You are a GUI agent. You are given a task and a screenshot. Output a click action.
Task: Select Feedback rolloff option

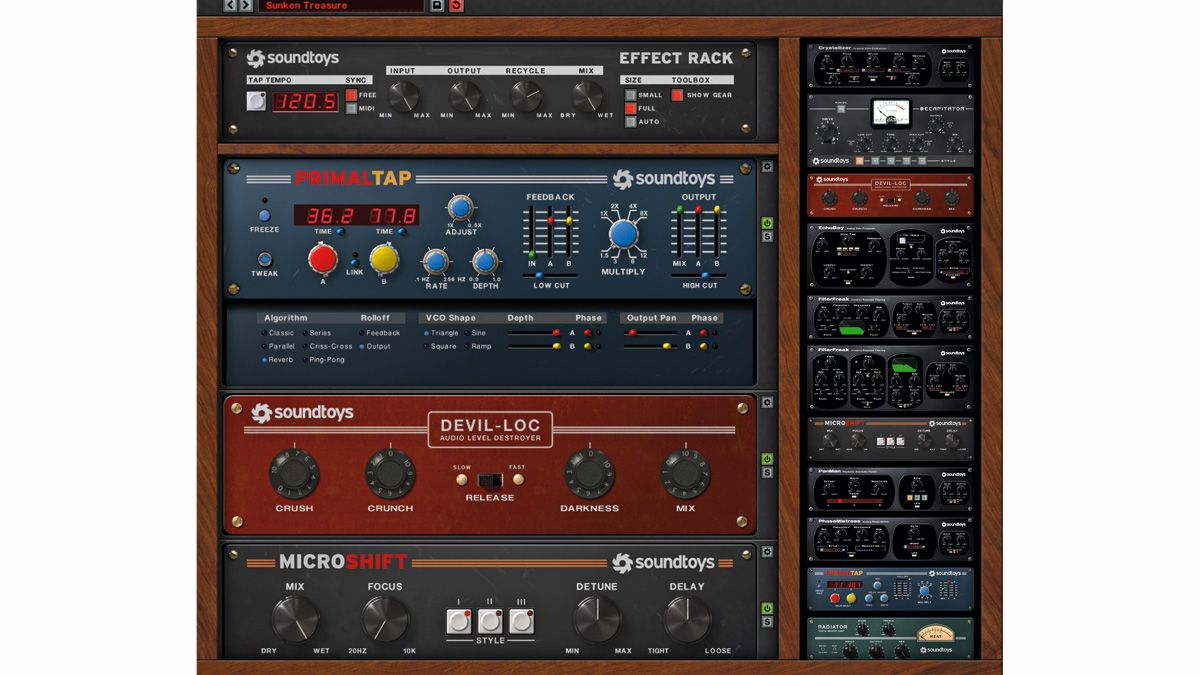379,333
